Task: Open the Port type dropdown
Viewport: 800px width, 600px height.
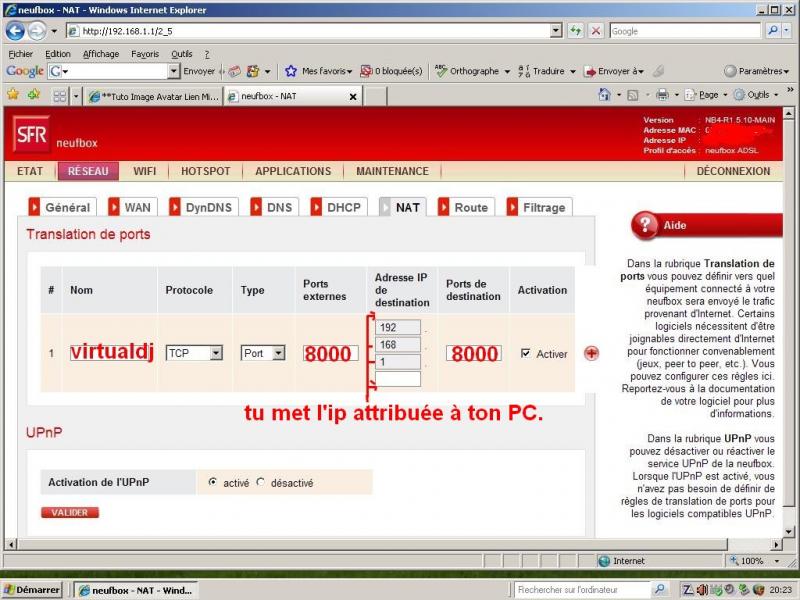Action: [x=278, y=353]
